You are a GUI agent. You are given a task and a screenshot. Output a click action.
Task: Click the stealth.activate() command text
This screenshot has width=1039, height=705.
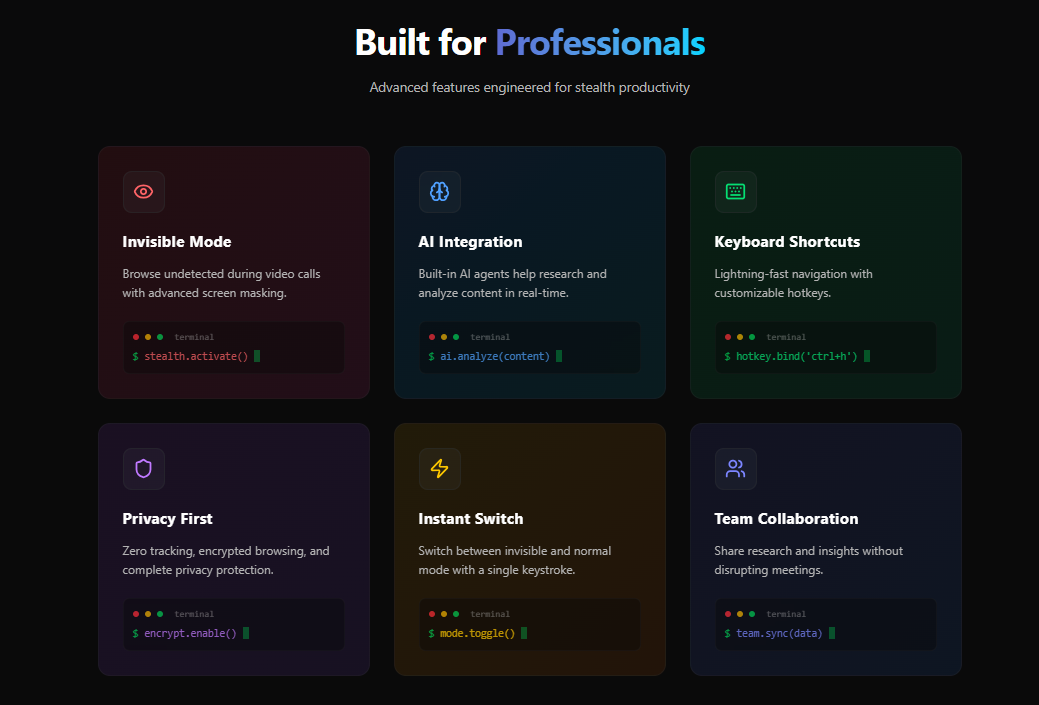tap(196, 356)
